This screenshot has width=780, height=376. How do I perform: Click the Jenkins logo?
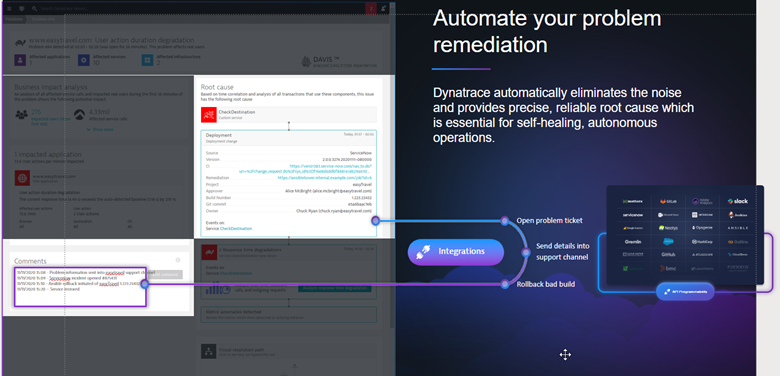737,215
